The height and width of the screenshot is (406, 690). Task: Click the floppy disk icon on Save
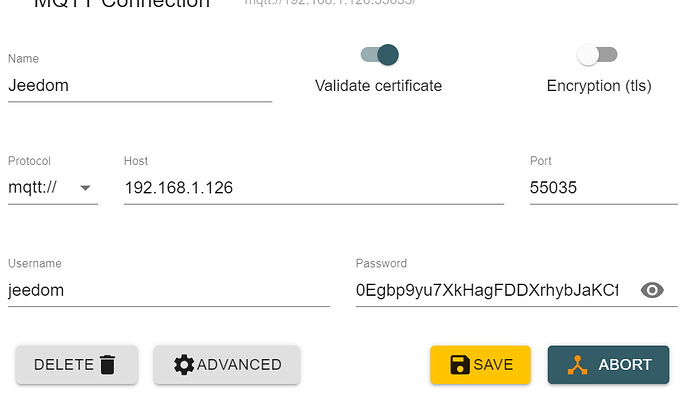click(x=460, y=365)
